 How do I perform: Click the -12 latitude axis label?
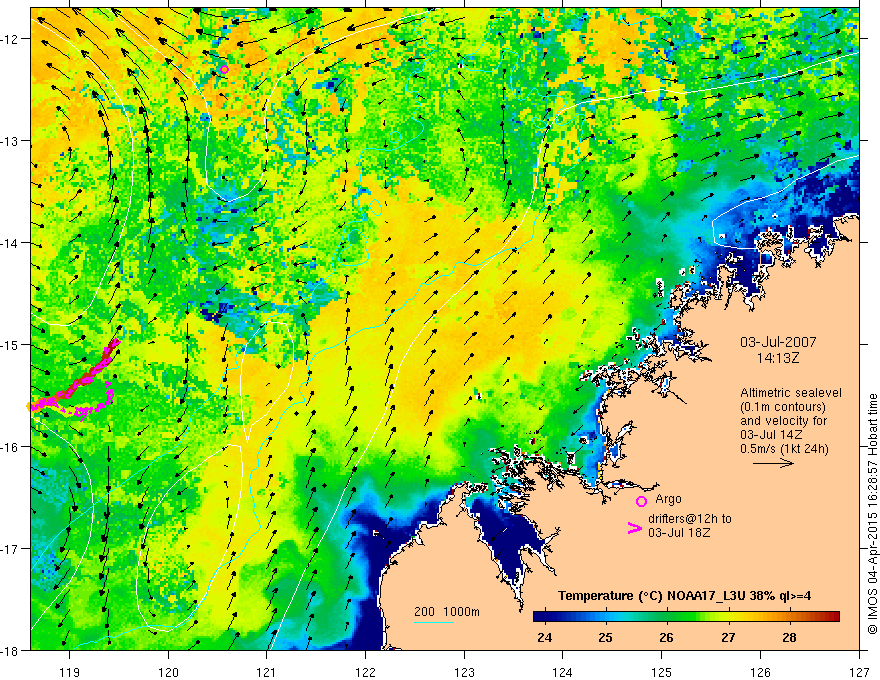pos(11,39)
